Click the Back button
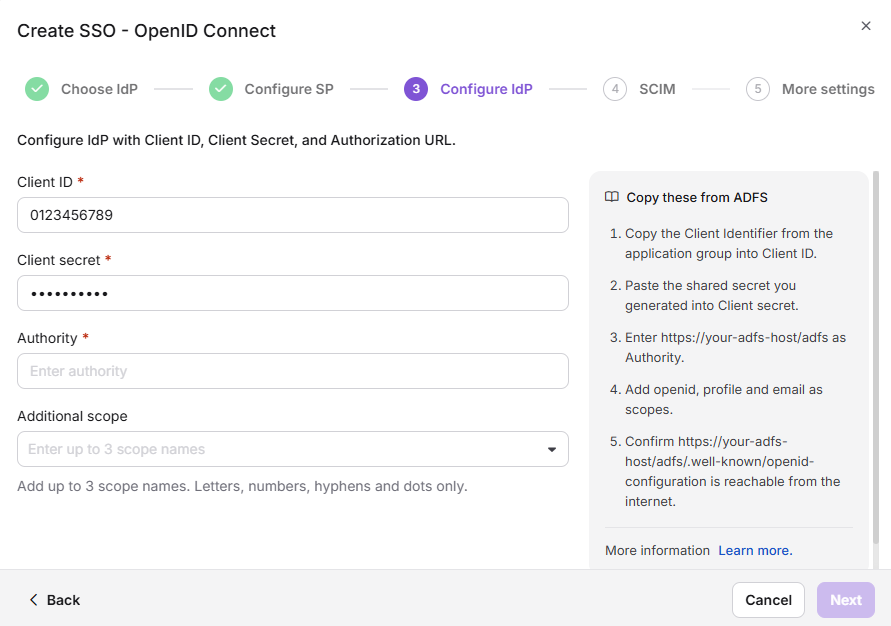 [x=55, y=600]
